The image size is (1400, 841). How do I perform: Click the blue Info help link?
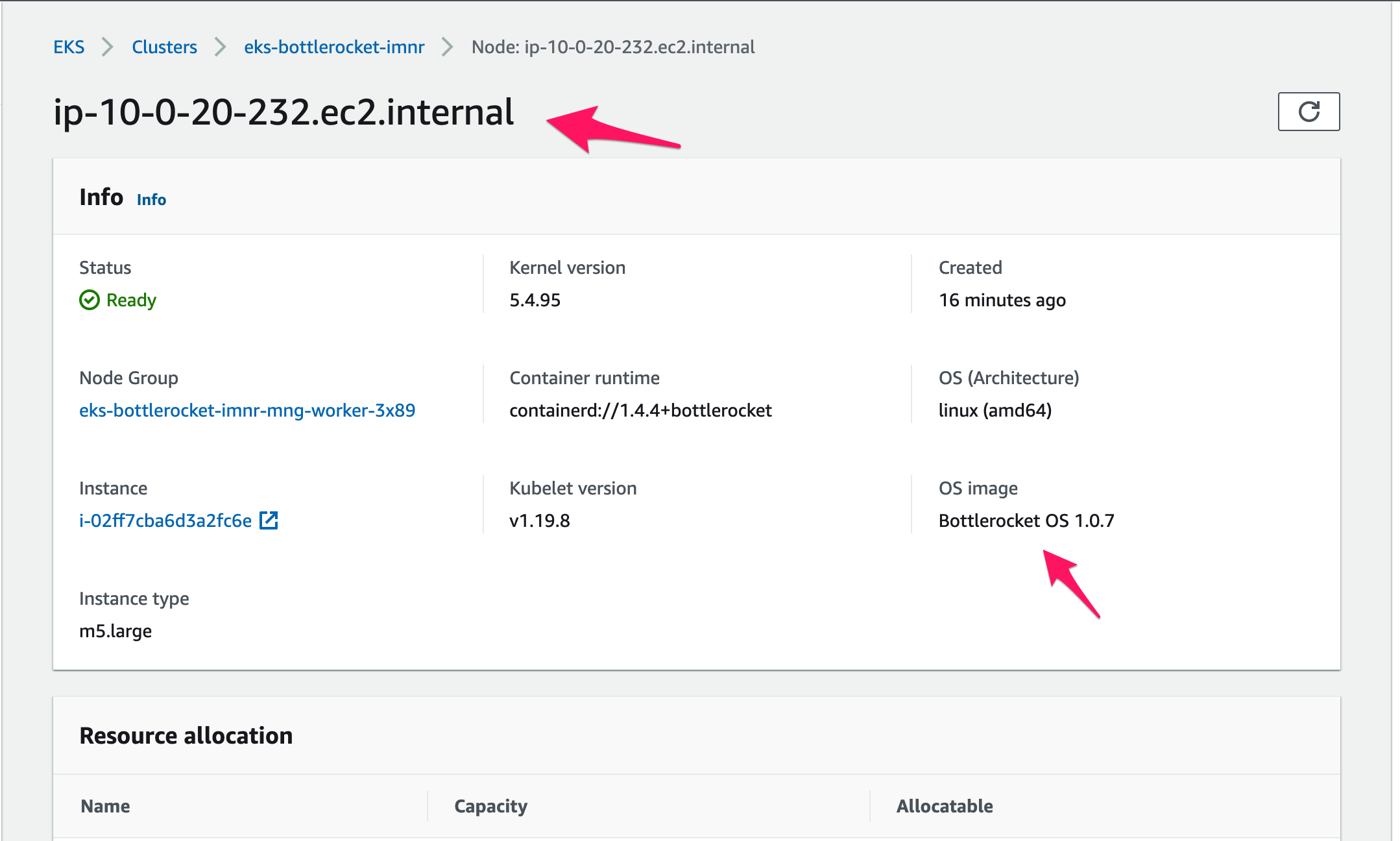(x=151, y=199)
